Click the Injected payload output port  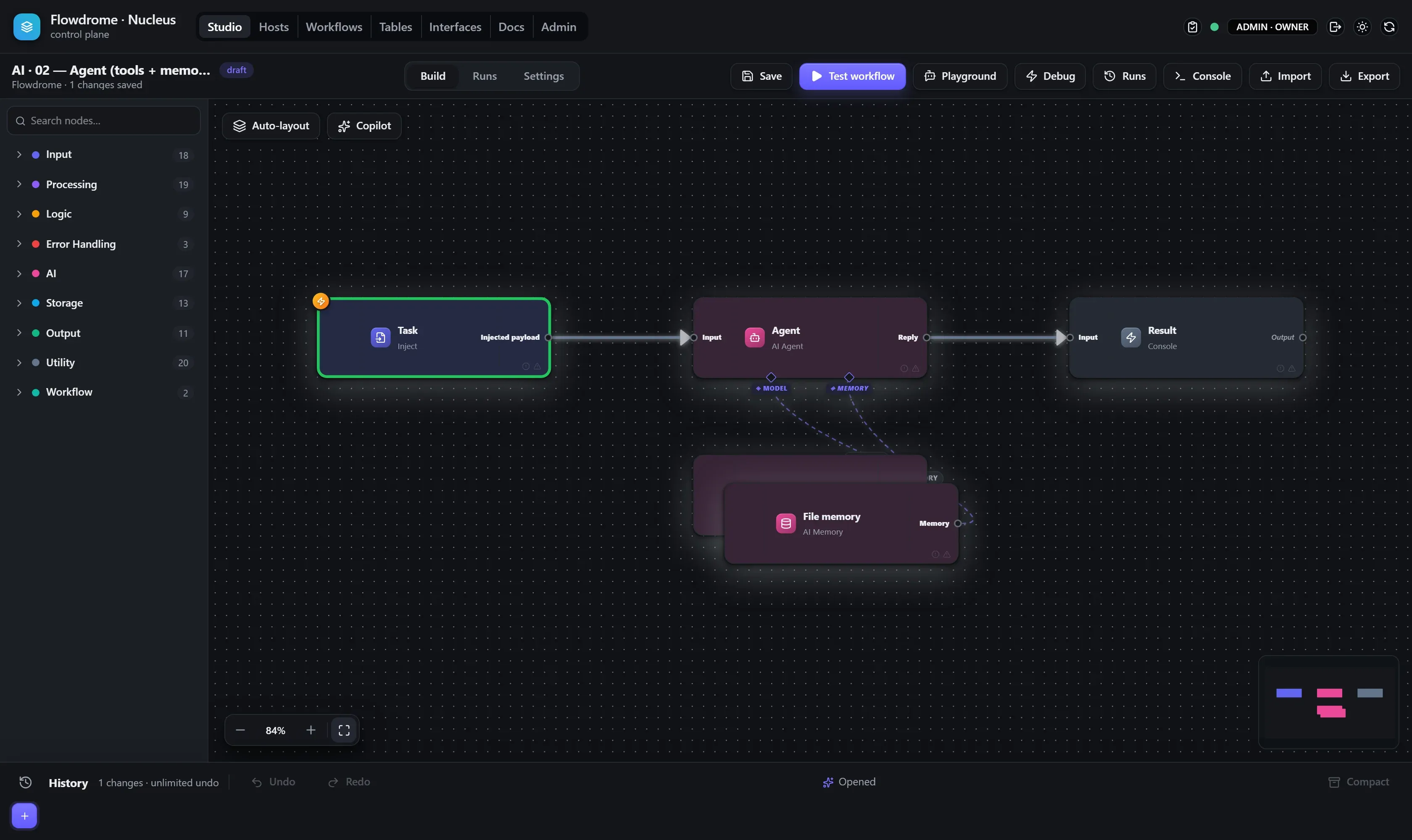pyautogui.click(x=548, y=337)
